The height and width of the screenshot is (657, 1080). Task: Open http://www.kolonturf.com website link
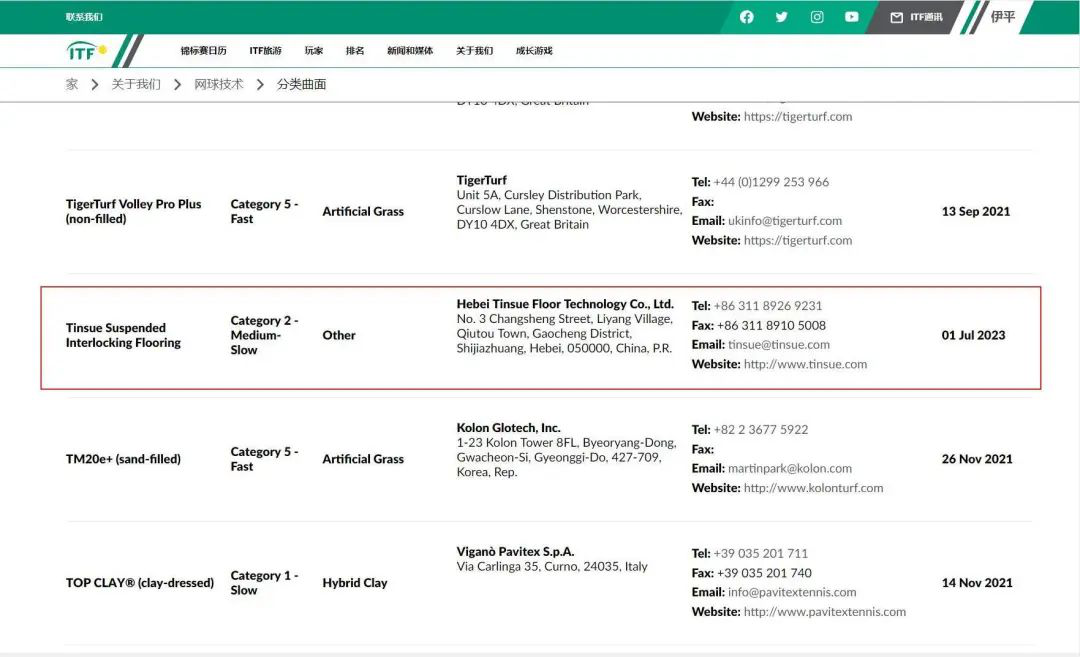[x=813, y=488]
